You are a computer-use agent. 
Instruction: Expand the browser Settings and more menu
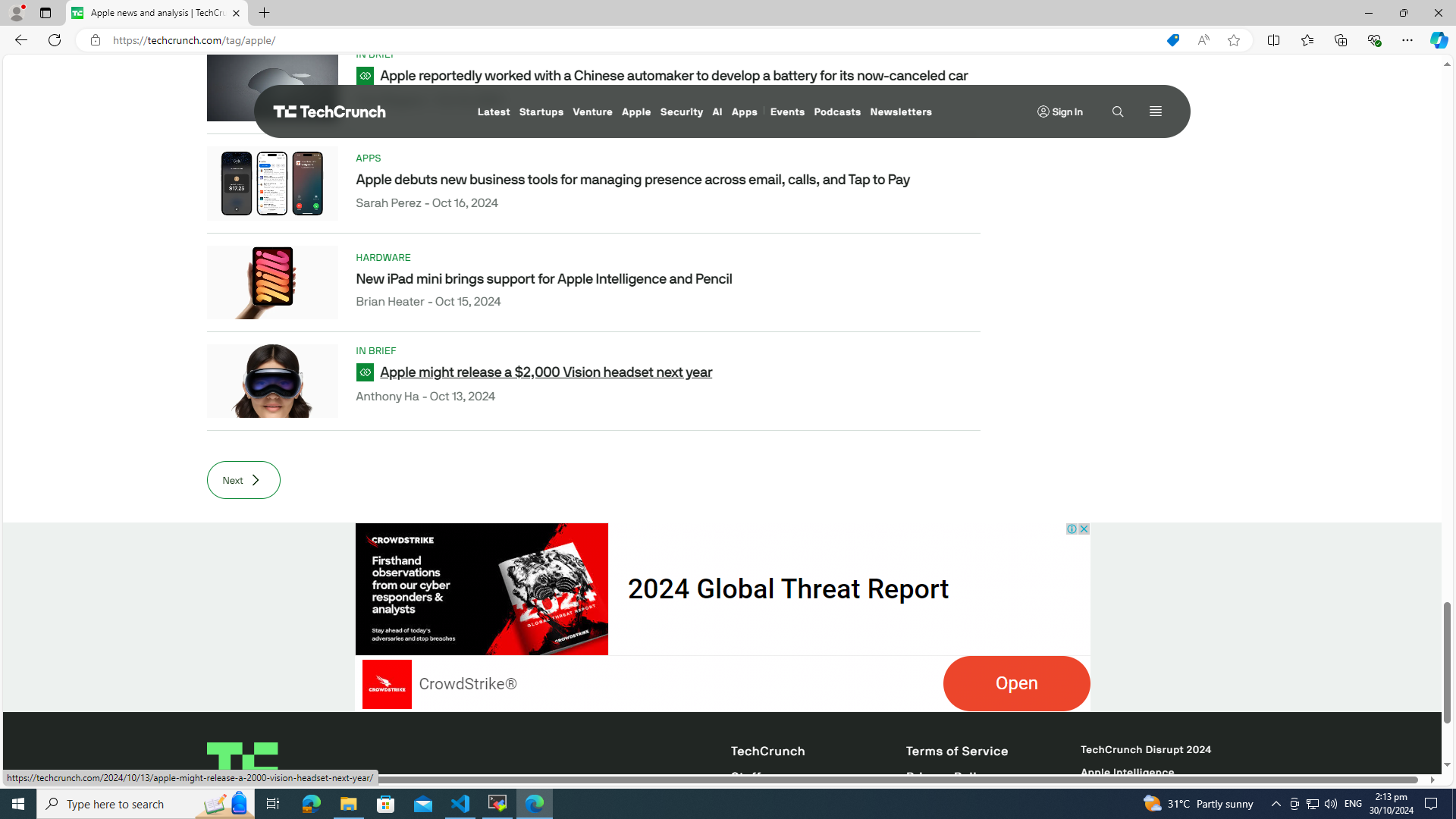[x=1407, y=40]
